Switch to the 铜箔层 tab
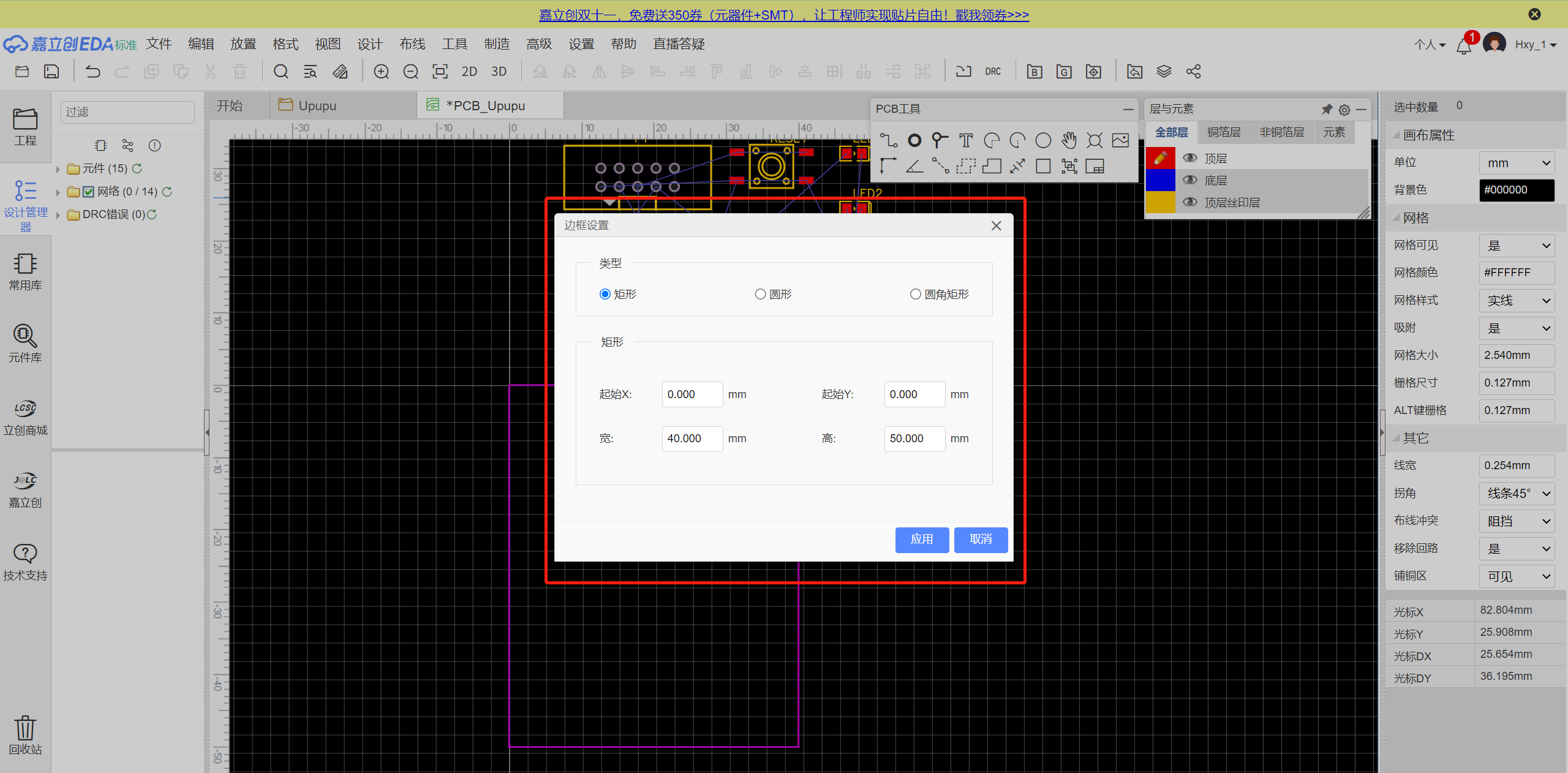This screenshot has height=773, width=1568. 1223,132
